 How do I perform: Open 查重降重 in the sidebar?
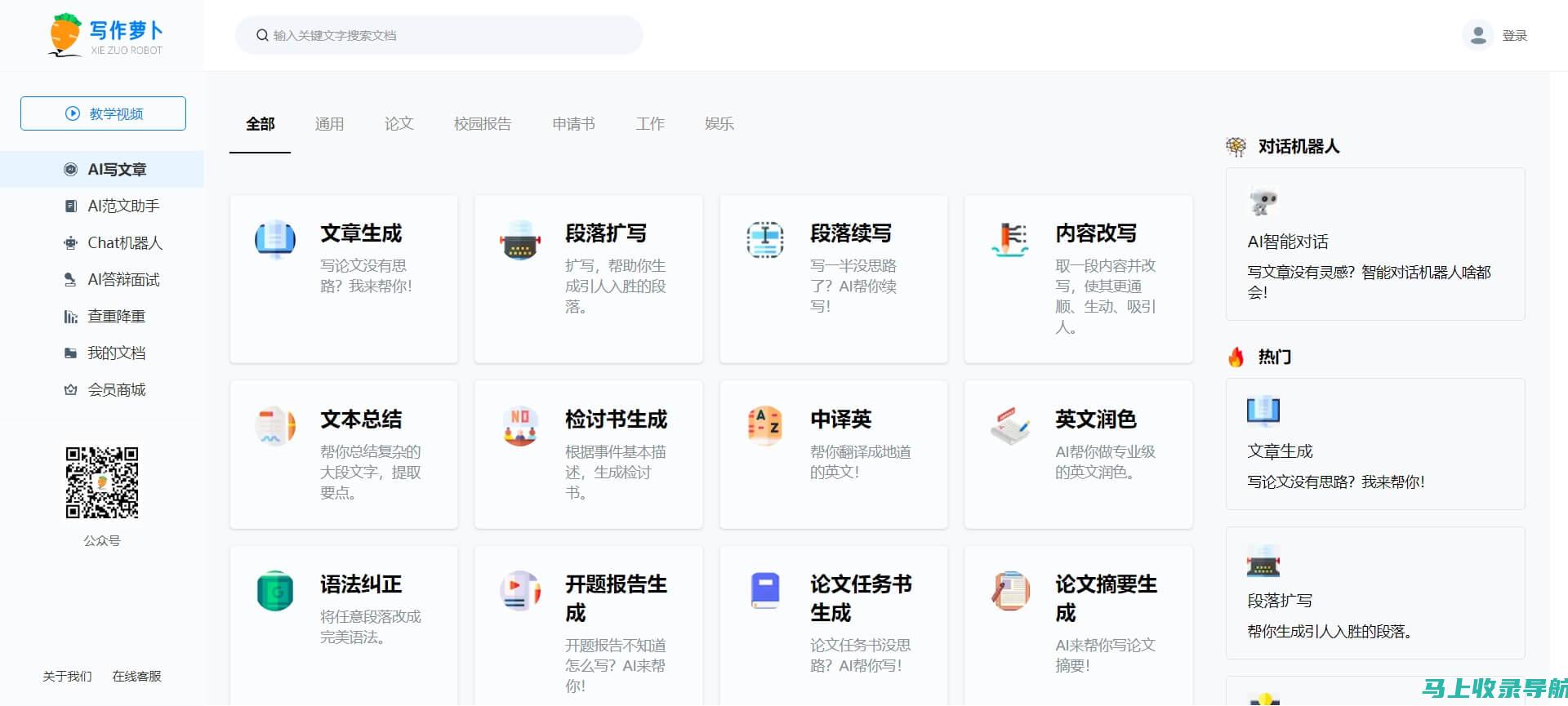(102, 316)
